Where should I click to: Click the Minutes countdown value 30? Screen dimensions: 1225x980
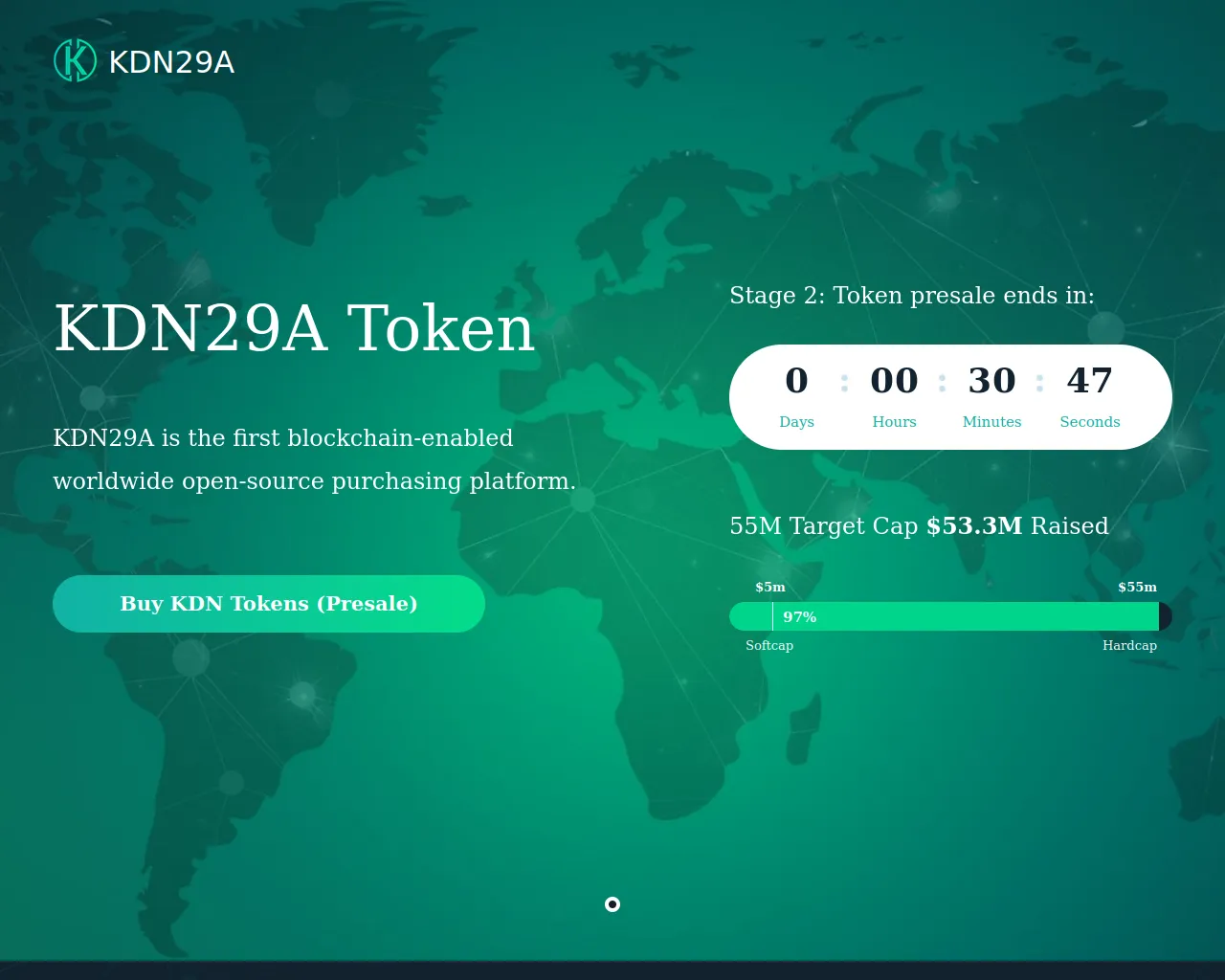pos(991,381)
